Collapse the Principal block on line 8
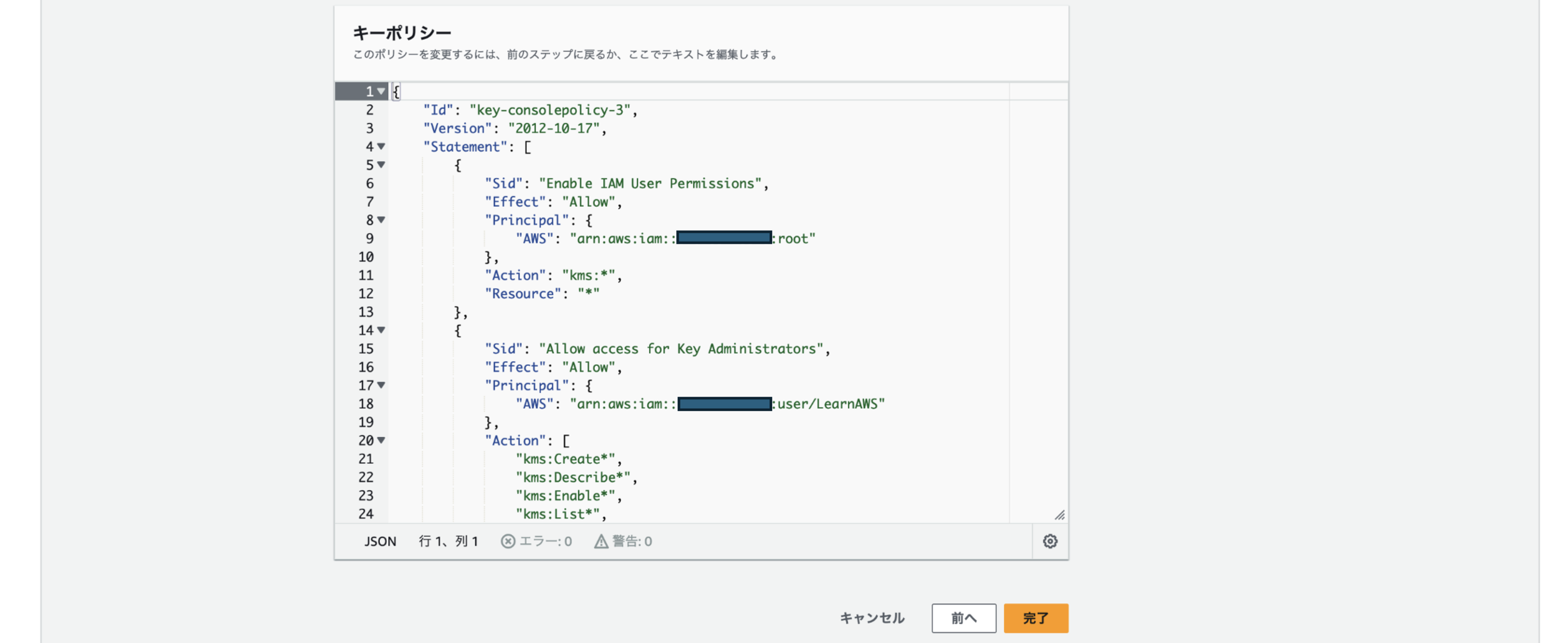This screenshot has height=643, width=1568. coord(381,219)
